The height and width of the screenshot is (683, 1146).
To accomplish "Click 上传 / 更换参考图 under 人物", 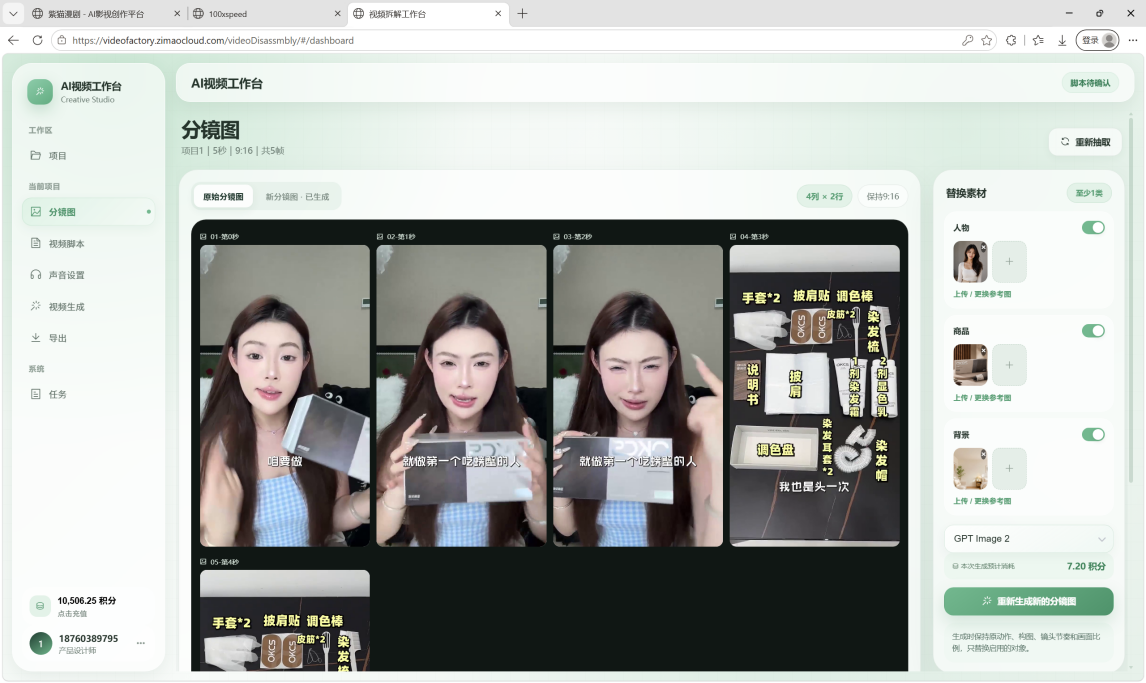I will click(982, 294).
